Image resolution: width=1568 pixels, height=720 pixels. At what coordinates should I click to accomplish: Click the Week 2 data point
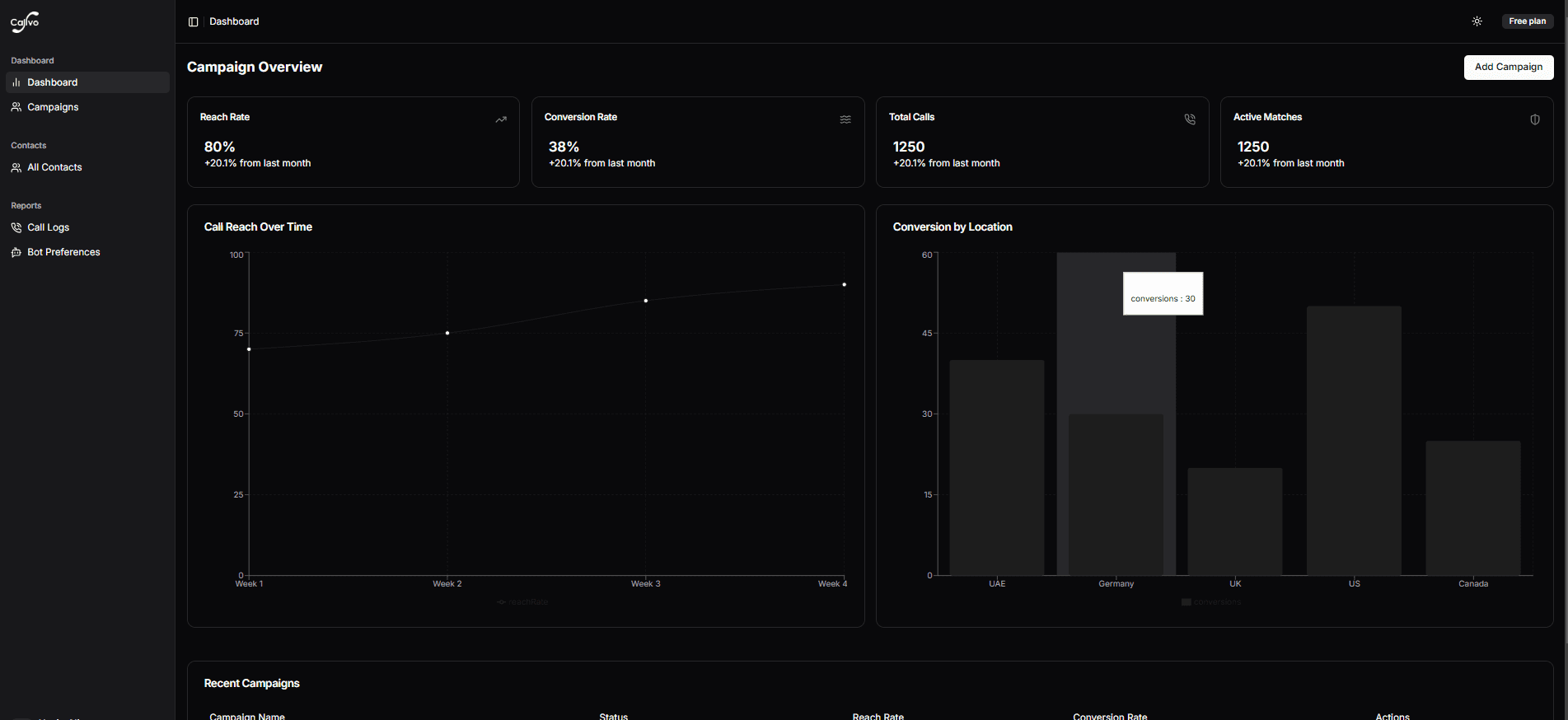pos(447,333)
